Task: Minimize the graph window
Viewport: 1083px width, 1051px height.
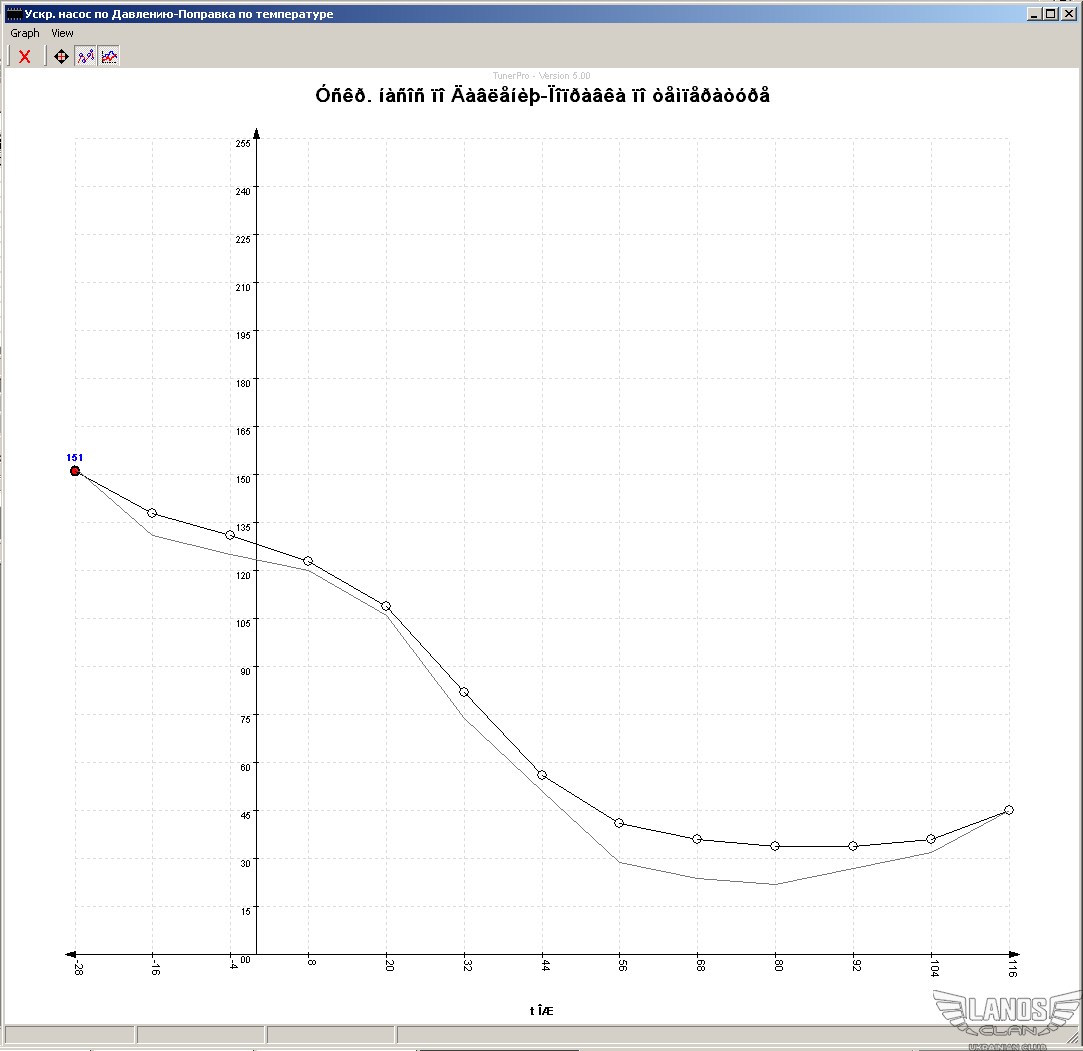Action: click(x=1034, y=14)
